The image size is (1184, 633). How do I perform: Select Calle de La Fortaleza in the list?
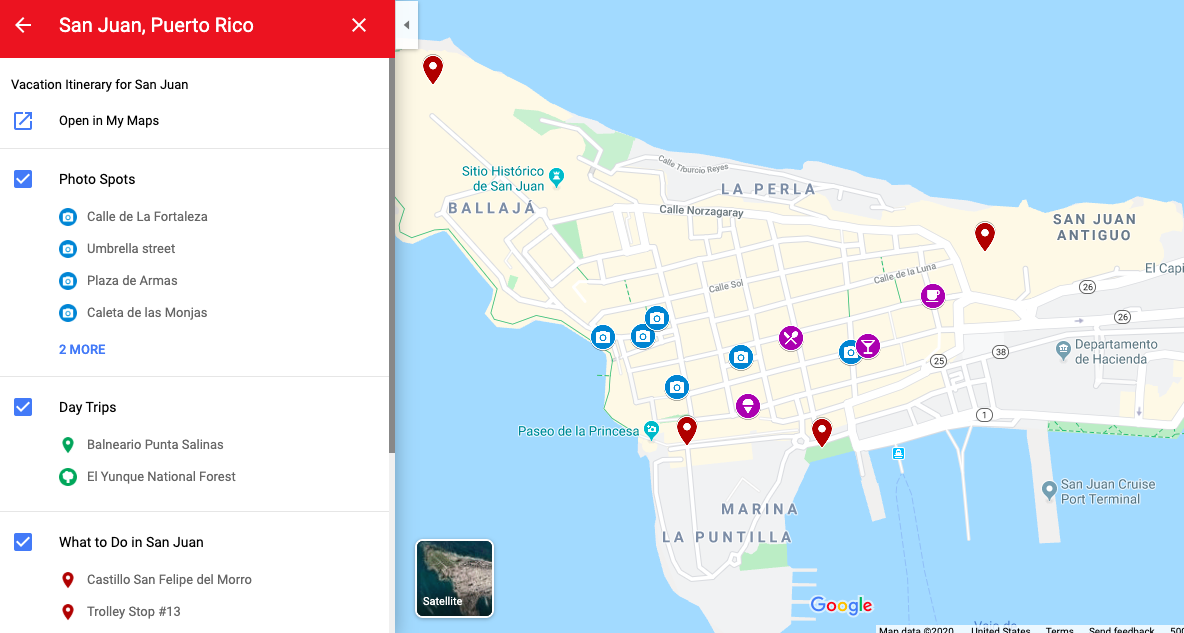click(147, 217)
